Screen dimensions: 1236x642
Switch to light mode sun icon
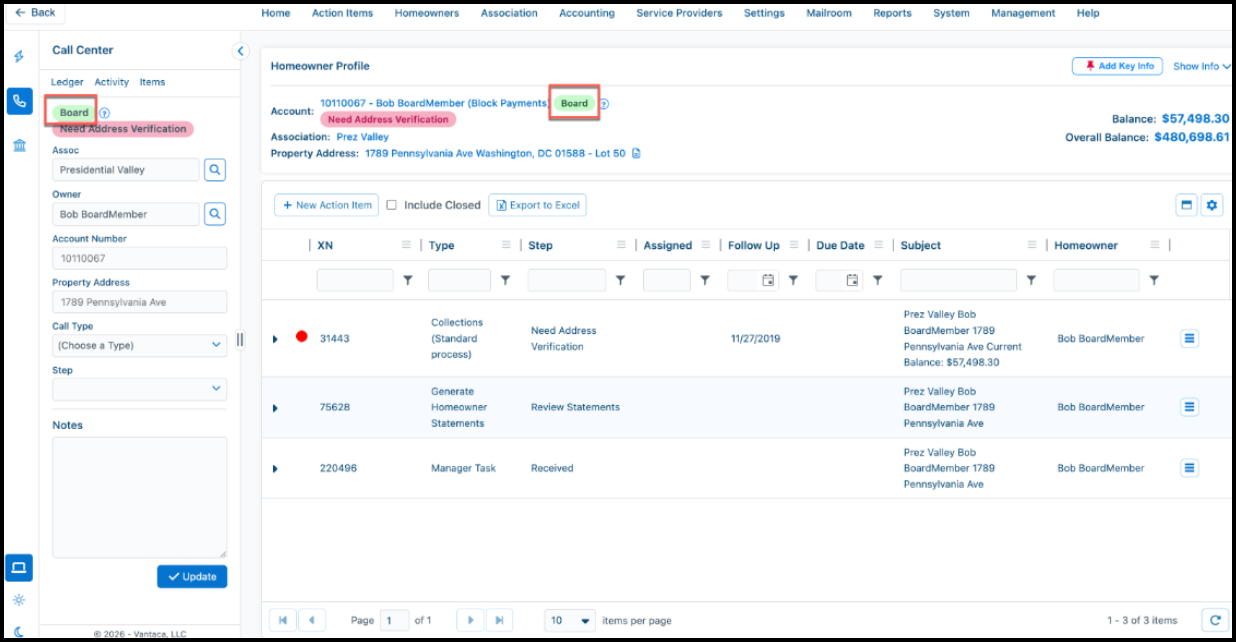coord(19,600)
